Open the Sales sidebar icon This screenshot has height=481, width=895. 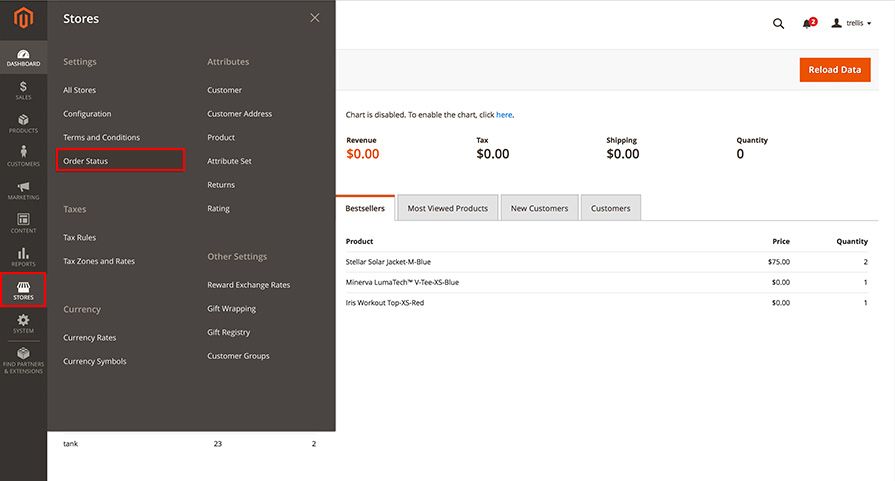pyautogui.click(x=23, y=91)
